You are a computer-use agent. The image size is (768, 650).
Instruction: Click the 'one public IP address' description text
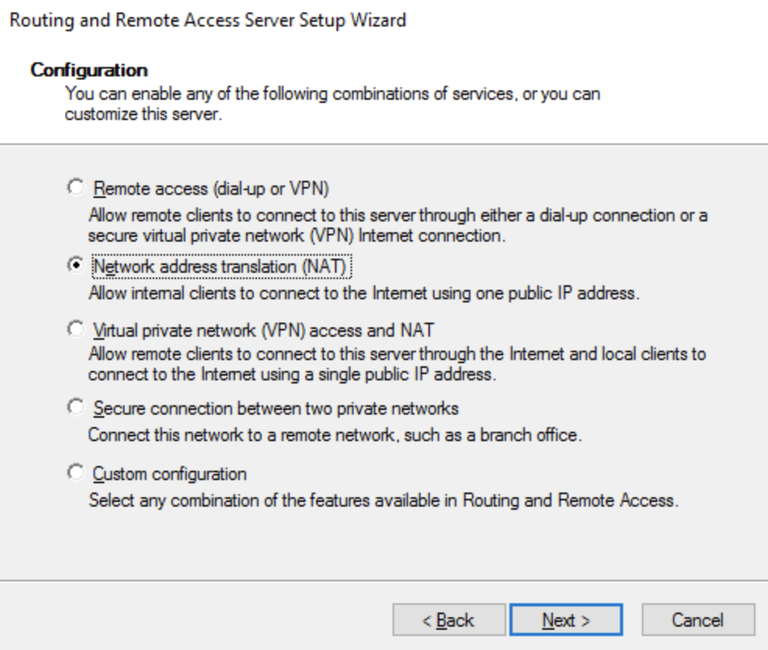363,294
